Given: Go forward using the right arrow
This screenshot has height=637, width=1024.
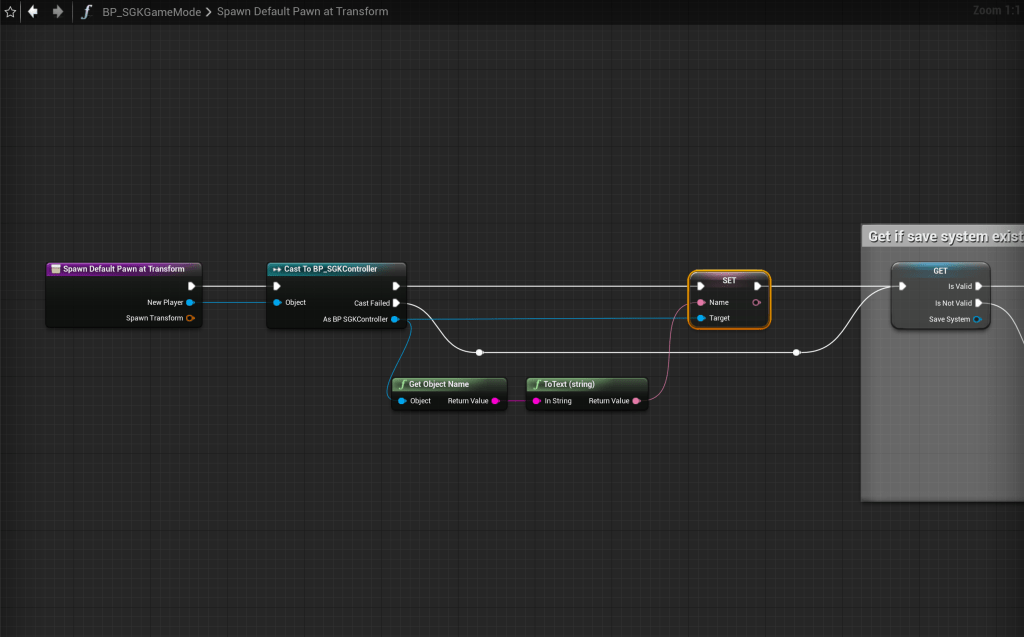Looking at the screenshot, I should [58, 12].
